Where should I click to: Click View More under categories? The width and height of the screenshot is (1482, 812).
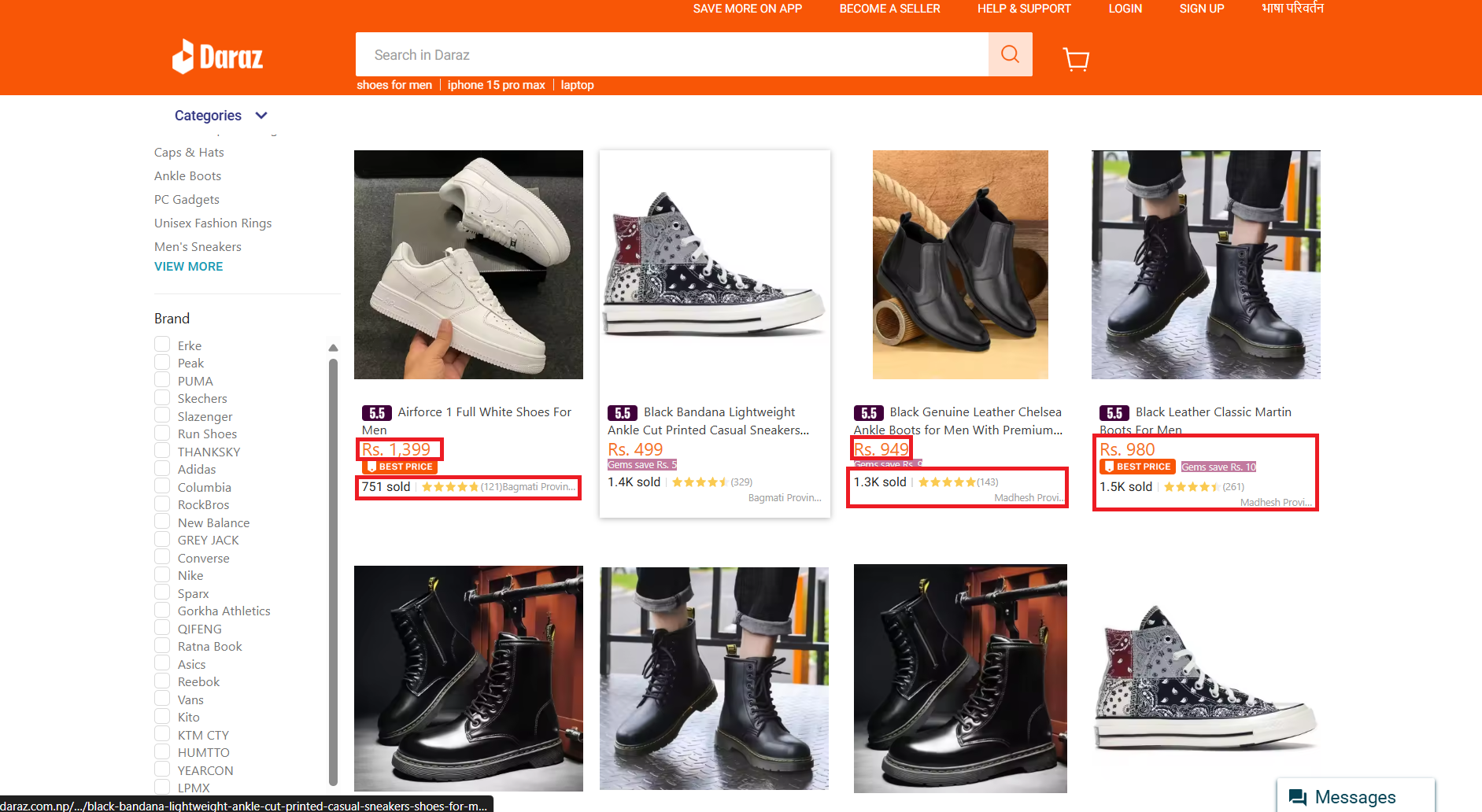tap(188, 267)
